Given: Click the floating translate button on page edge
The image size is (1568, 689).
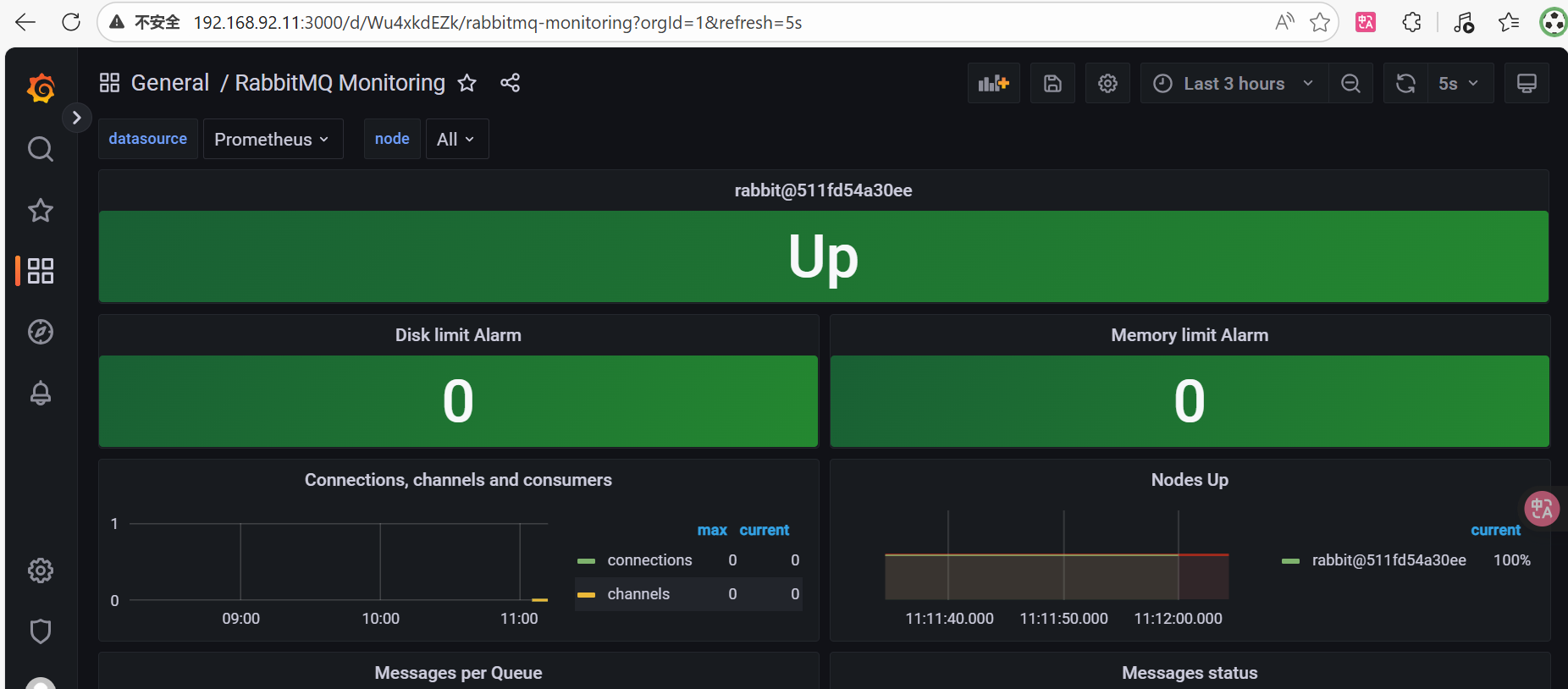Looking at the screenshot, I should click(1542, 509).
